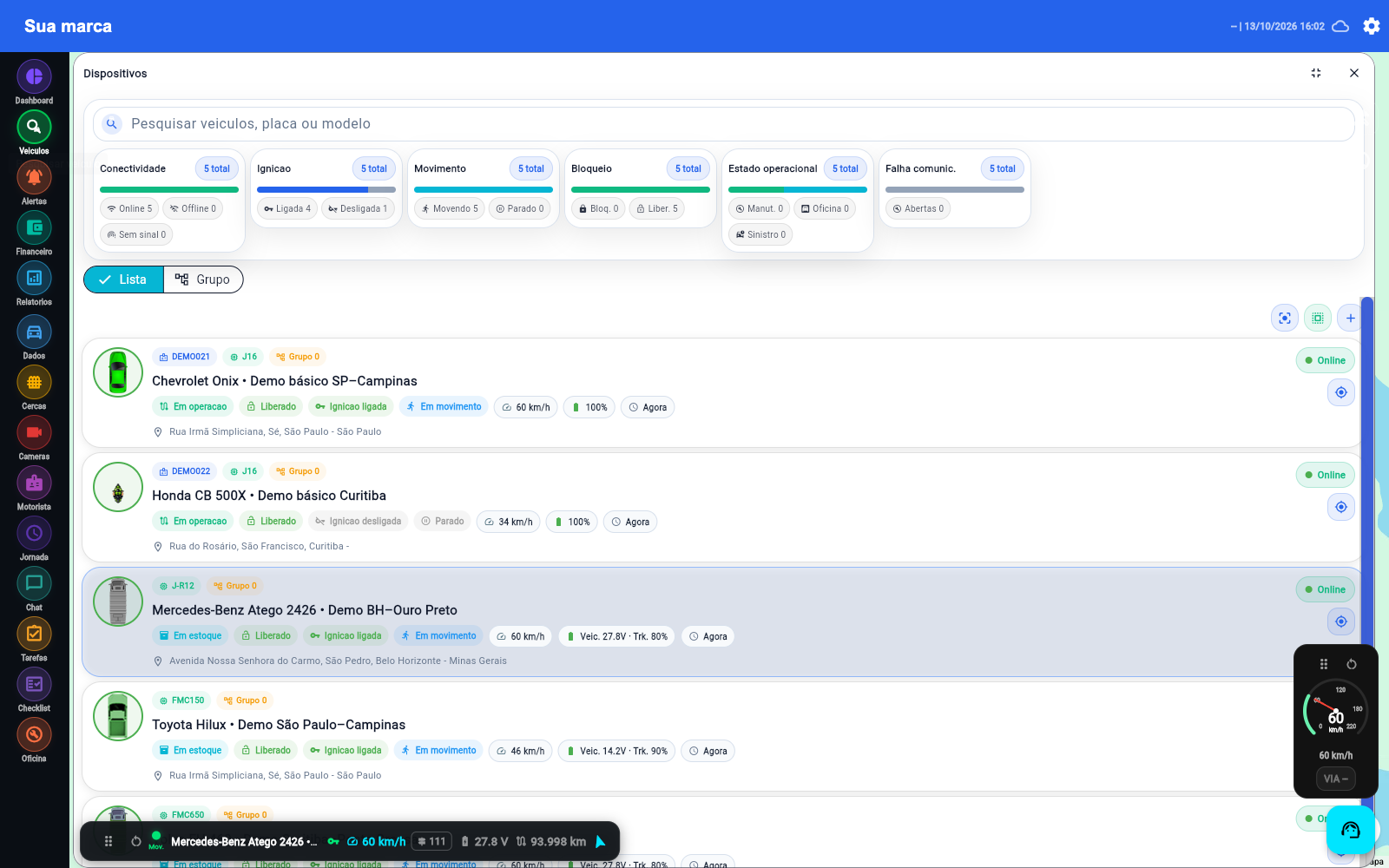
Task: Select Mercedes-Benz Atego truck thumbnail
Action: click(118, 602)
